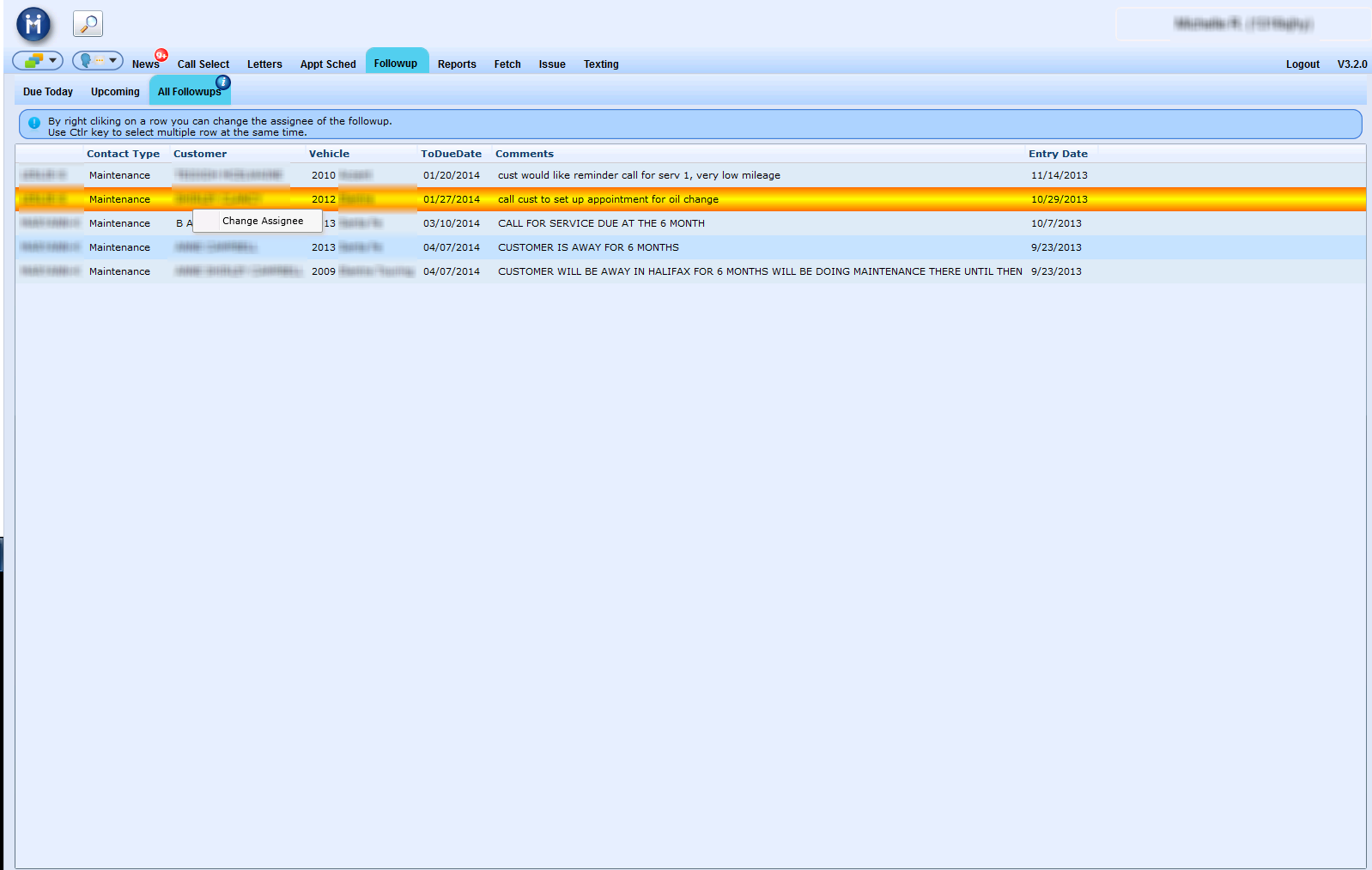
Task: Sort by Entry Date column header
Action: point(1058,154)
